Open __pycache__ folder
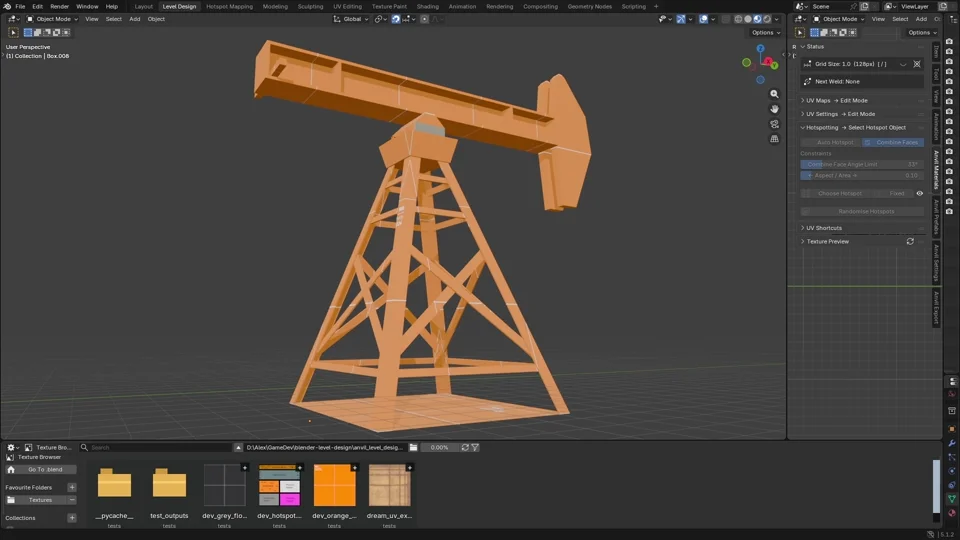 click(x=114, y=483)
